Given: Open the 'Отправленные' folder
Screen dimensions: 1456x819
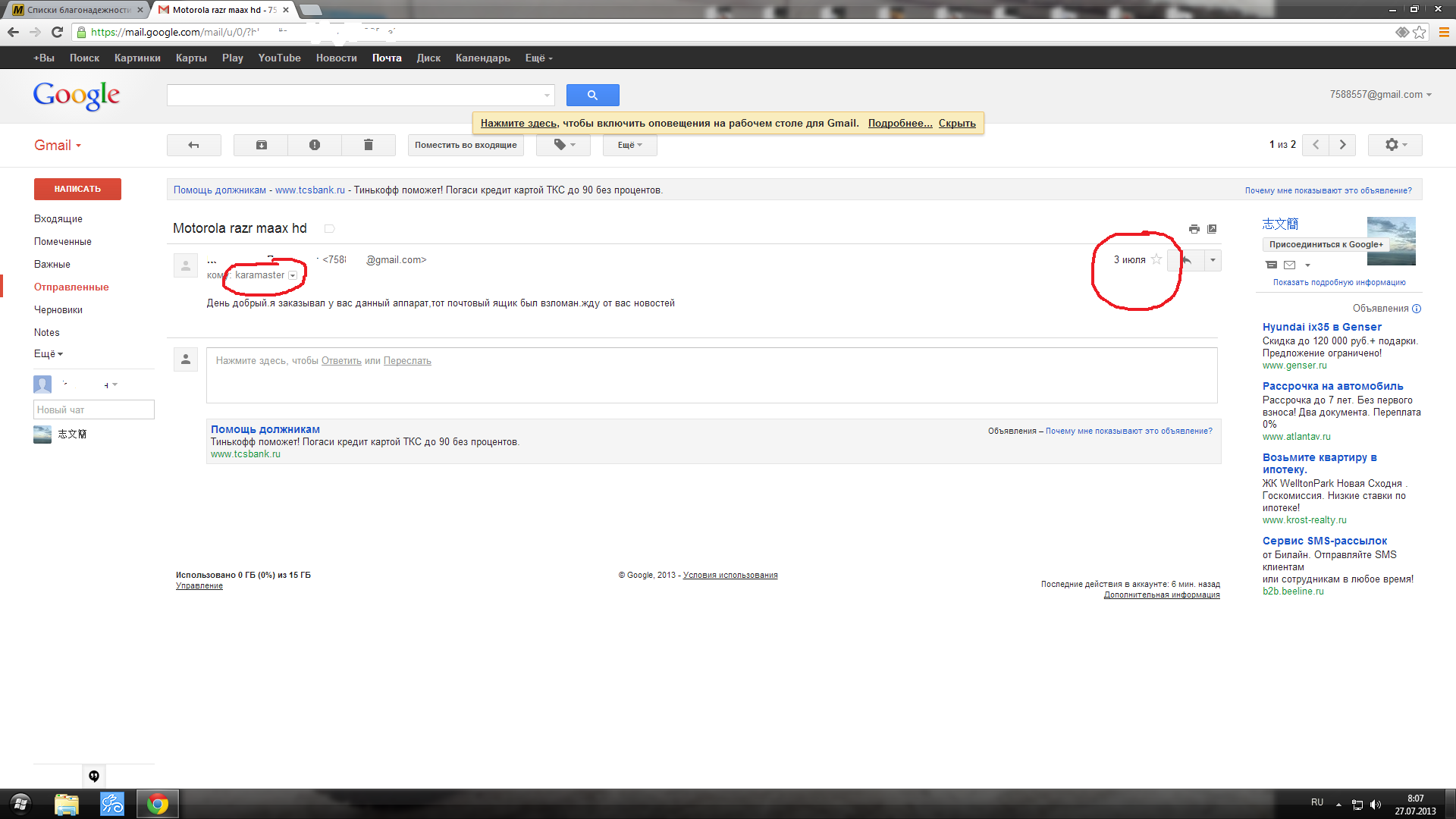Looking at the screenshot, I should coord(71,287).
